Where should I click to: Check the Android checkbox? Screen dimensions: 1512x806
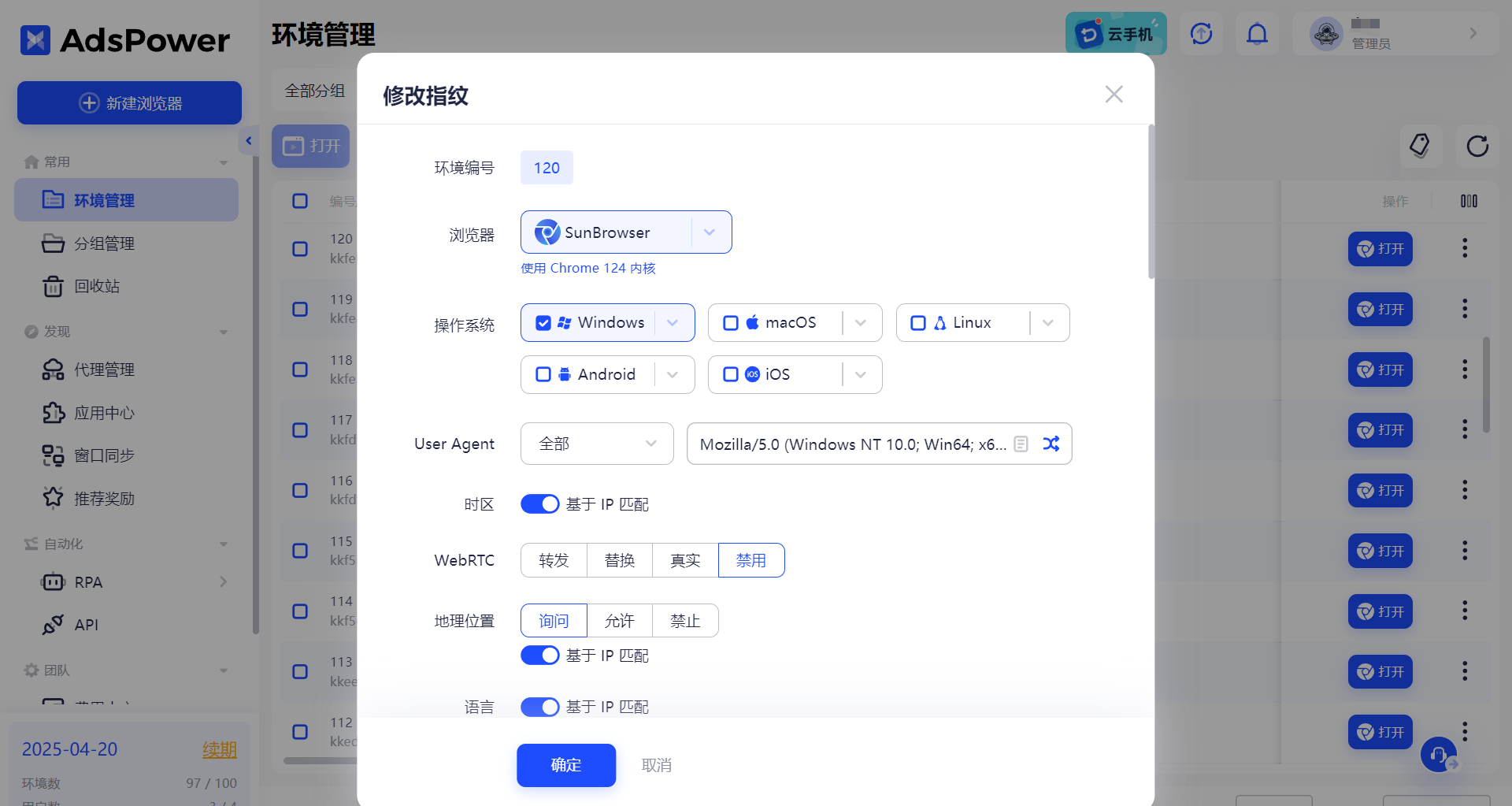[x=543, y=374]
